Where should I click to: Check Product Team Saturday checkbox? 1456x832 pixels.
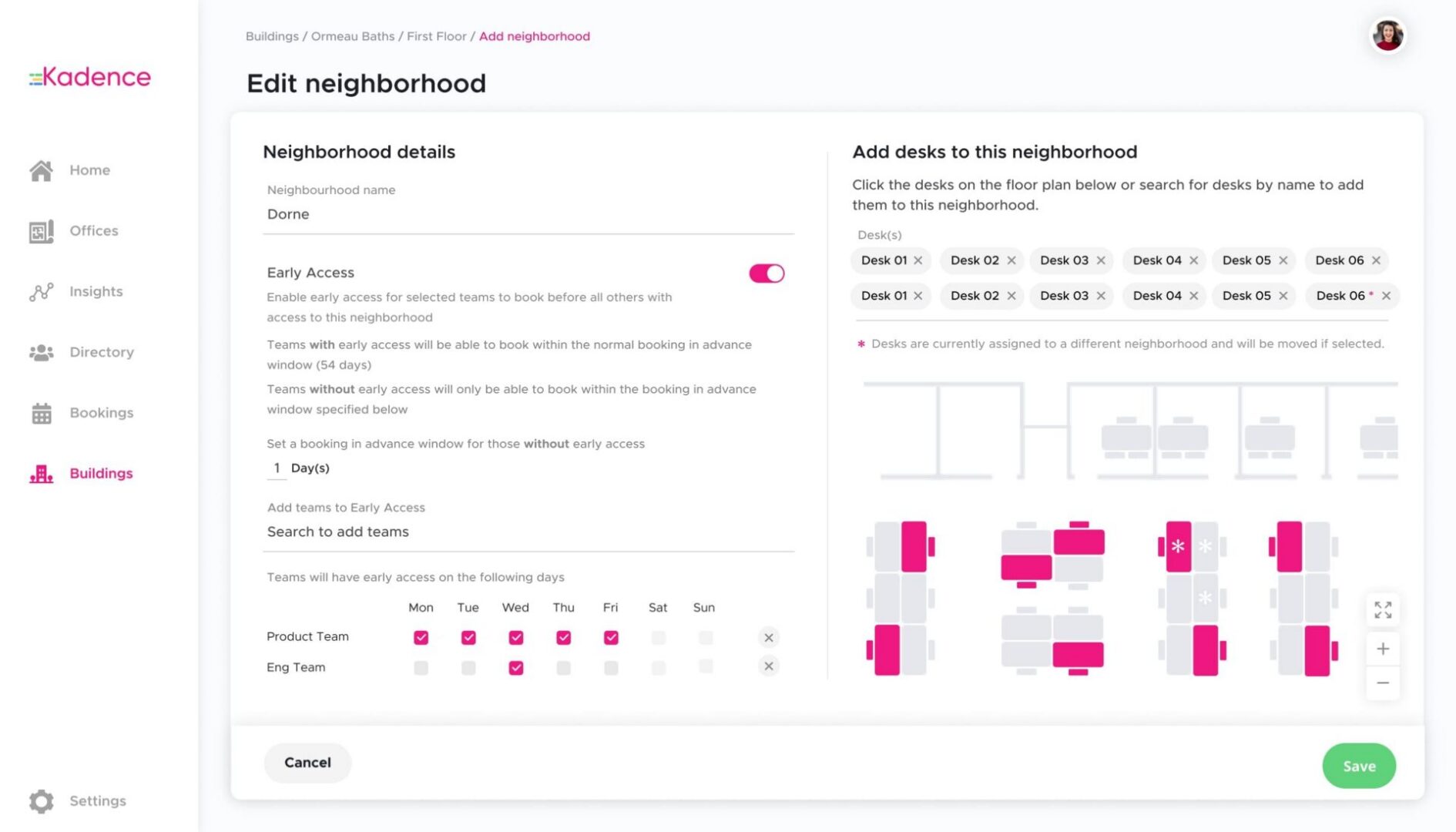[658, 637]
